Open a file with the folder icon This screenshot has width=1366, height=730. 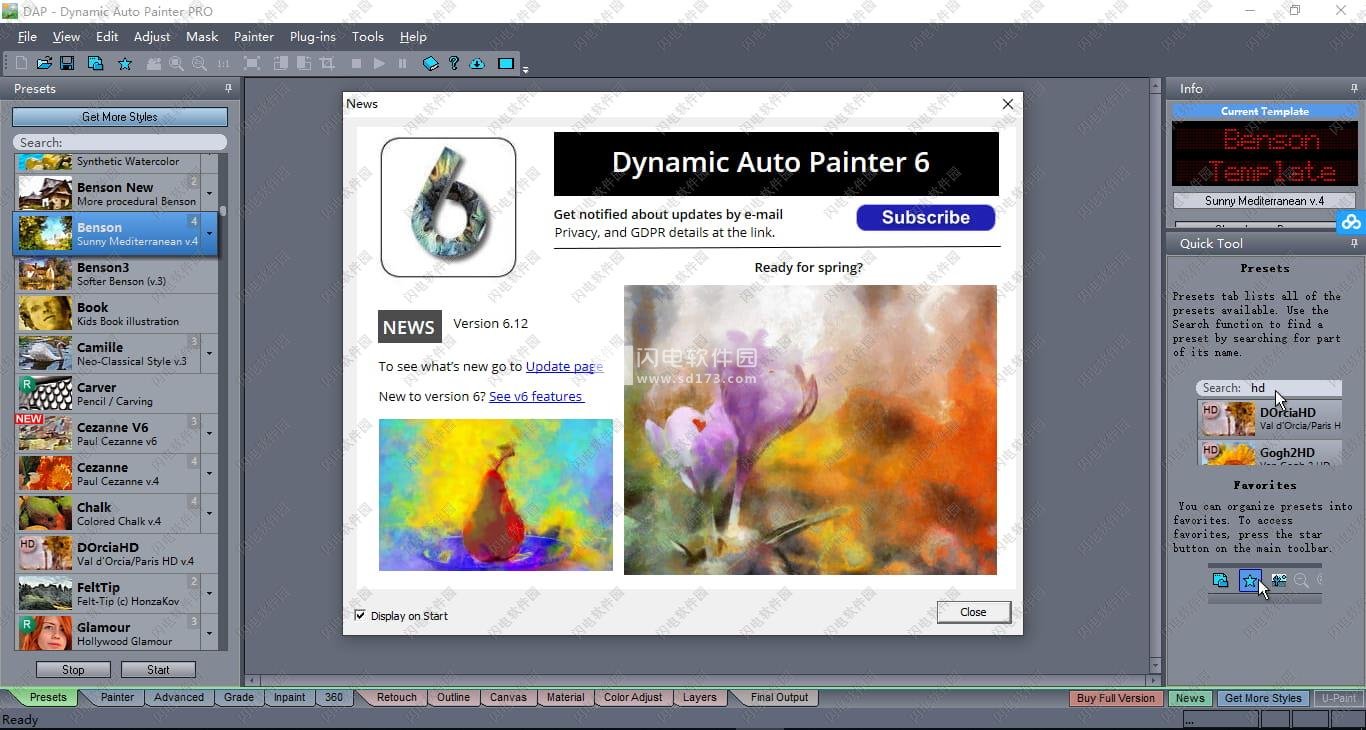(44, 63)
